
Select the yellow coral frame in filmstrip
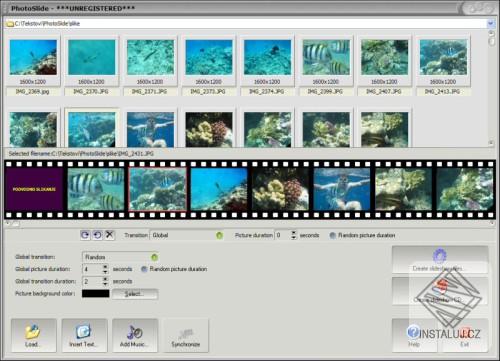[280, 189]
